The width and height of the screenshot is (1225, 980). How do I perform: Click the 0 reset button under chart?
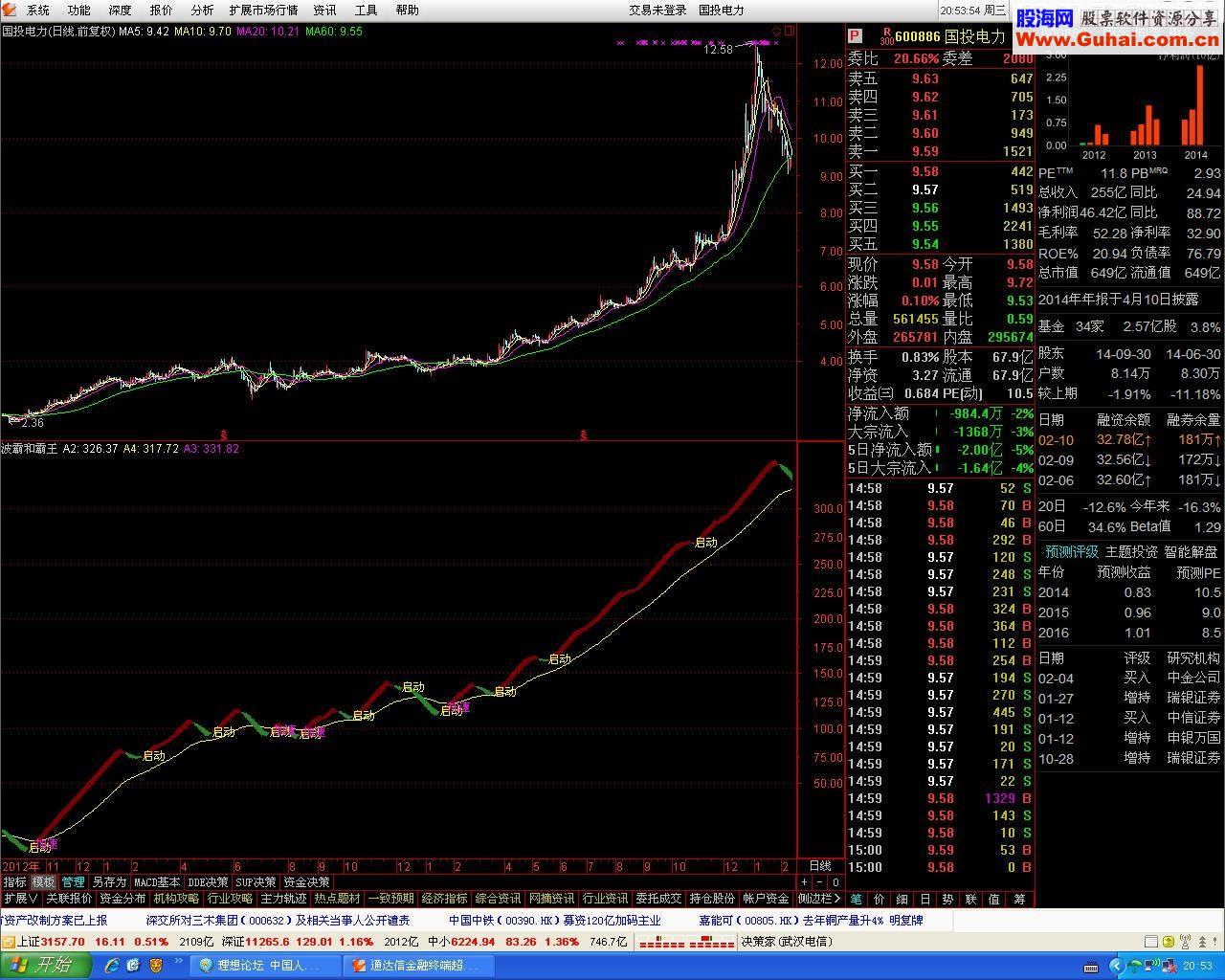point(835,882)
